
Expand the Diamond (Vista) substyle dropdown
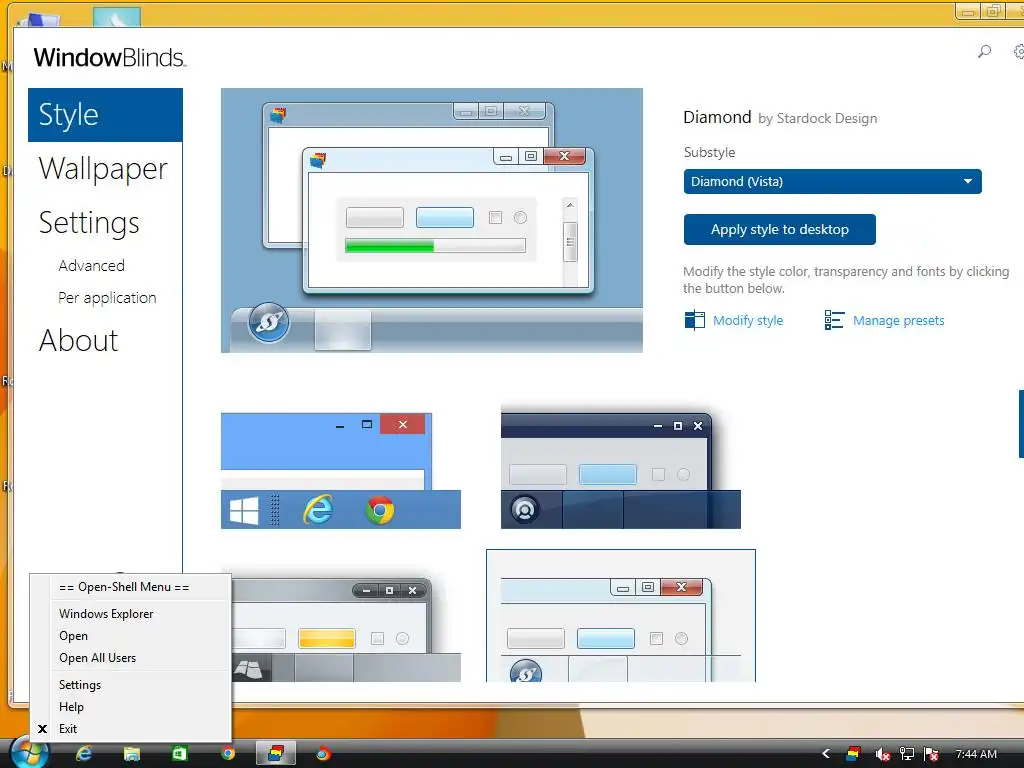[833, 182]
